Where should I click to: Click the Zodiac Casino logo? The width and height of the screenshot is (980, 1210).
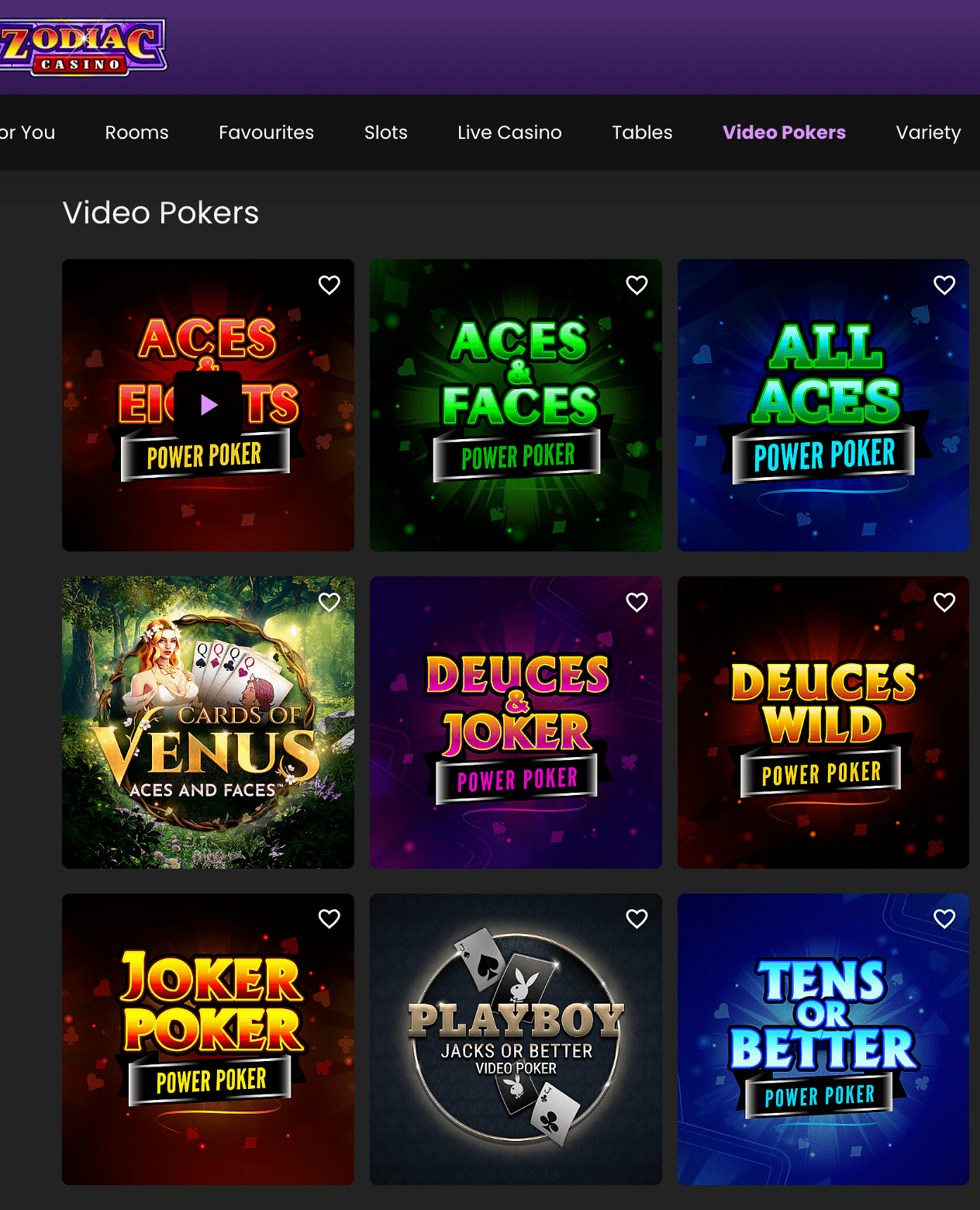83,47
